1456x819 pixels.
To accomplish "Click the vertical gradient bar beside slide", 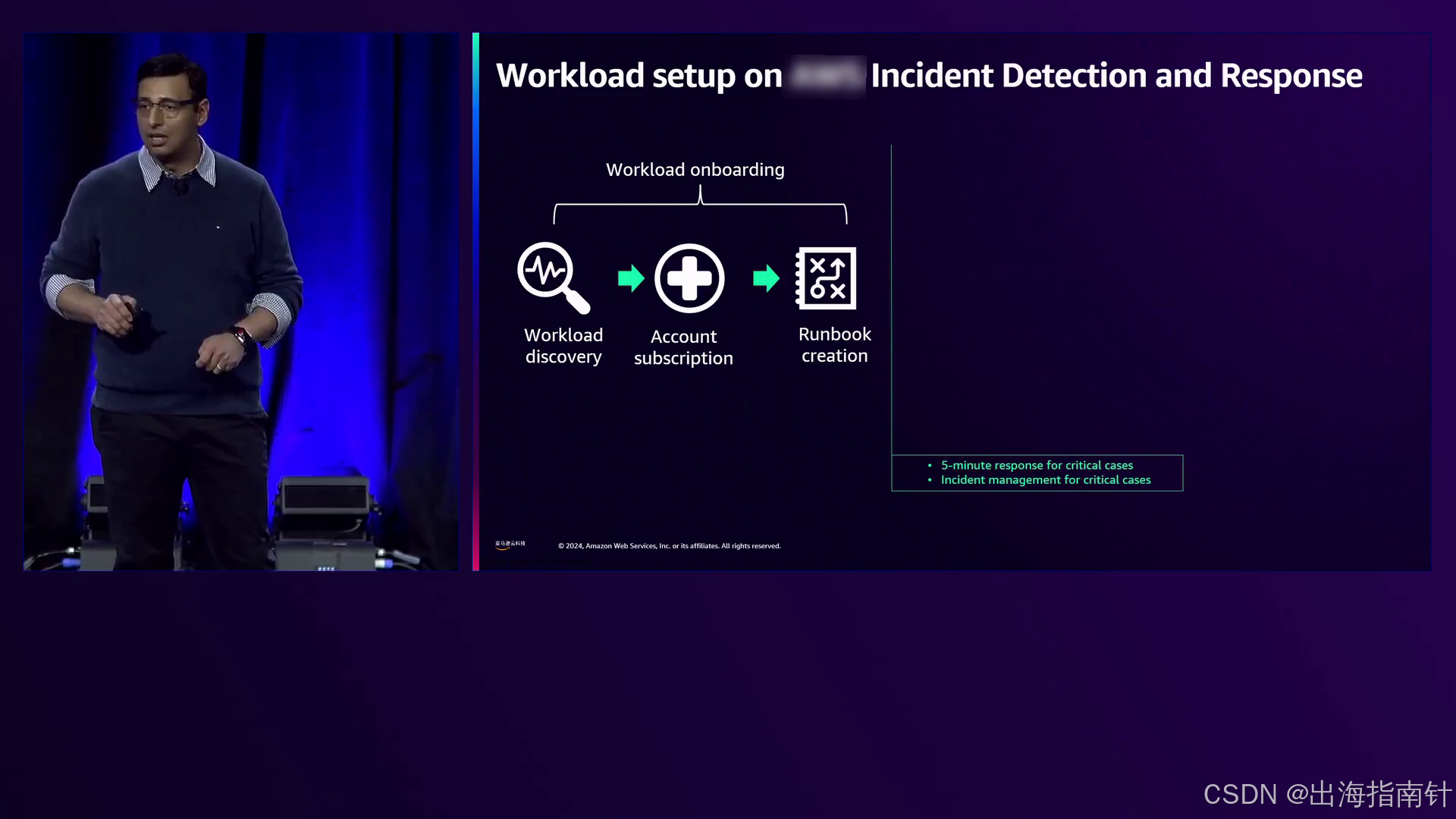I will tap(475, 302).
